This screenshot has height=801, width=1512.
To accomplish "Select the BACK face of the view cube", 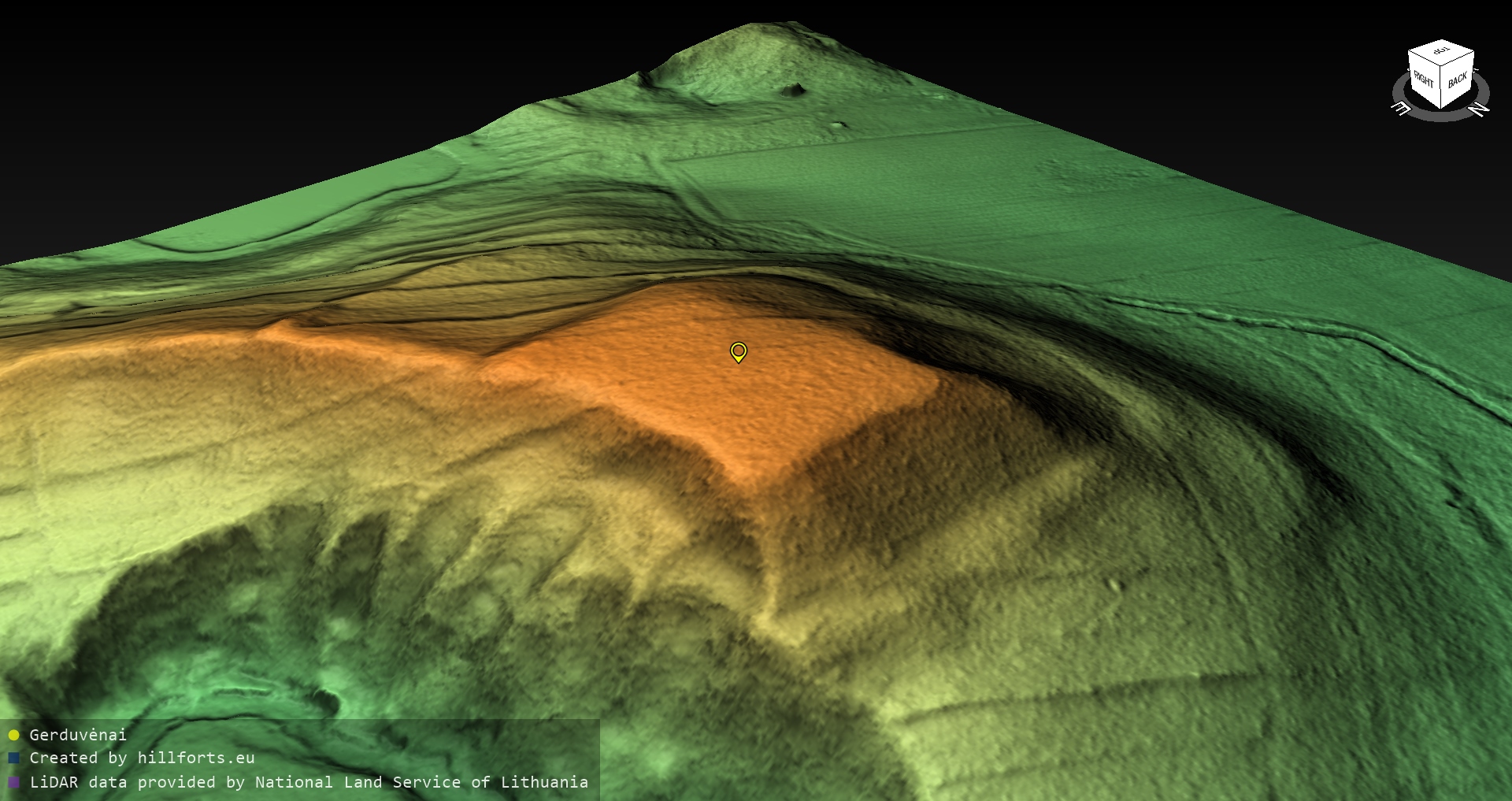I will coord(1458,80).
